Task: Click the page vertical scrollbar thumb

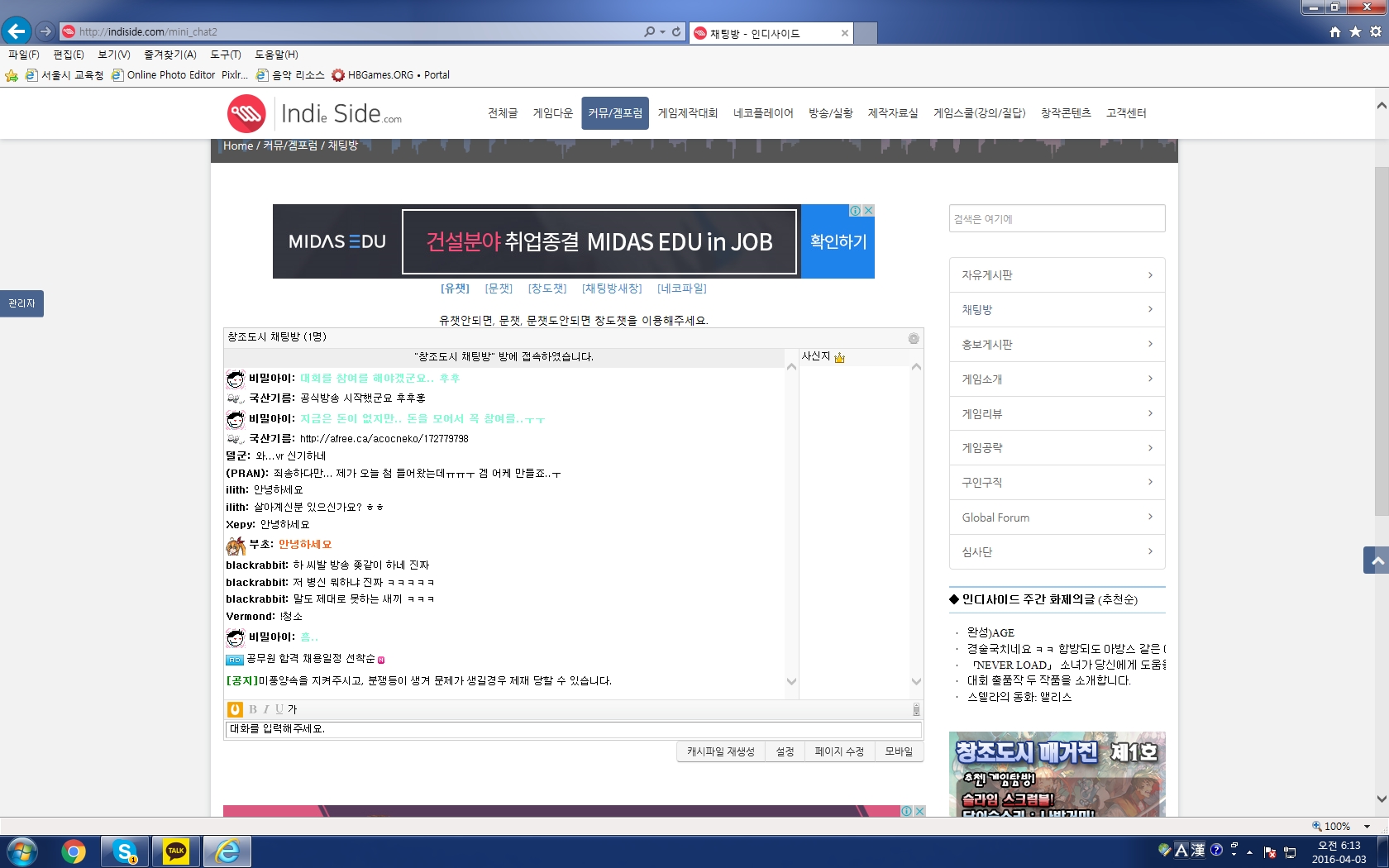Action: pos(1382,341)
